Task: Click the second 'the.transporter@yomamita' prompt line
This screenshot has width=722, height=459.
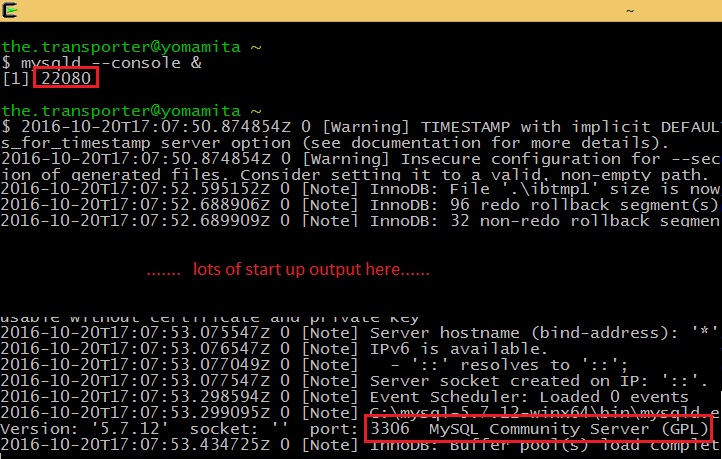Action: click(x=132, y=110)
